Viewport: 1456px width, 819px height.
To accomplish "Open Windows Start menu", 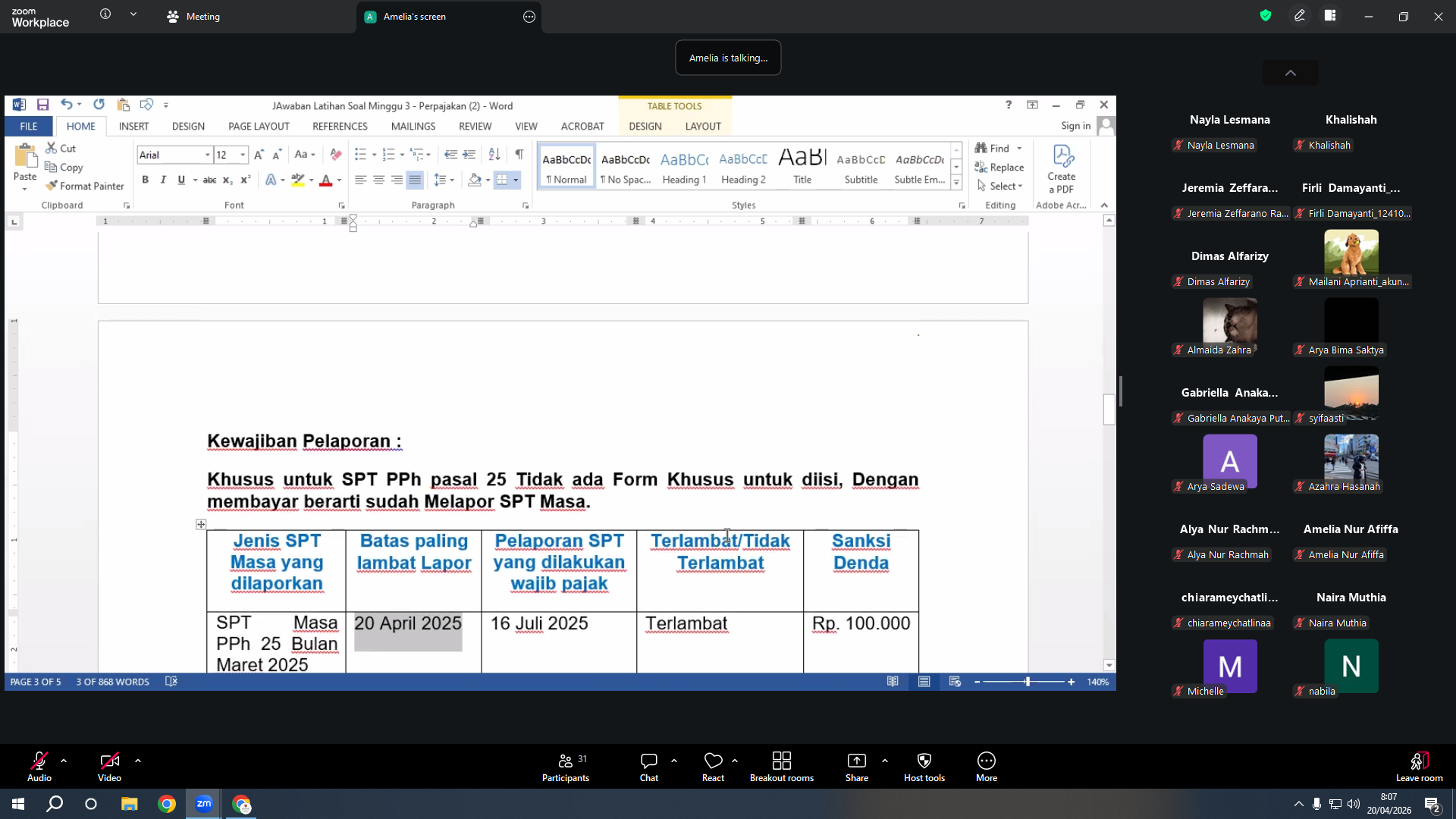I will coord(18,804).
